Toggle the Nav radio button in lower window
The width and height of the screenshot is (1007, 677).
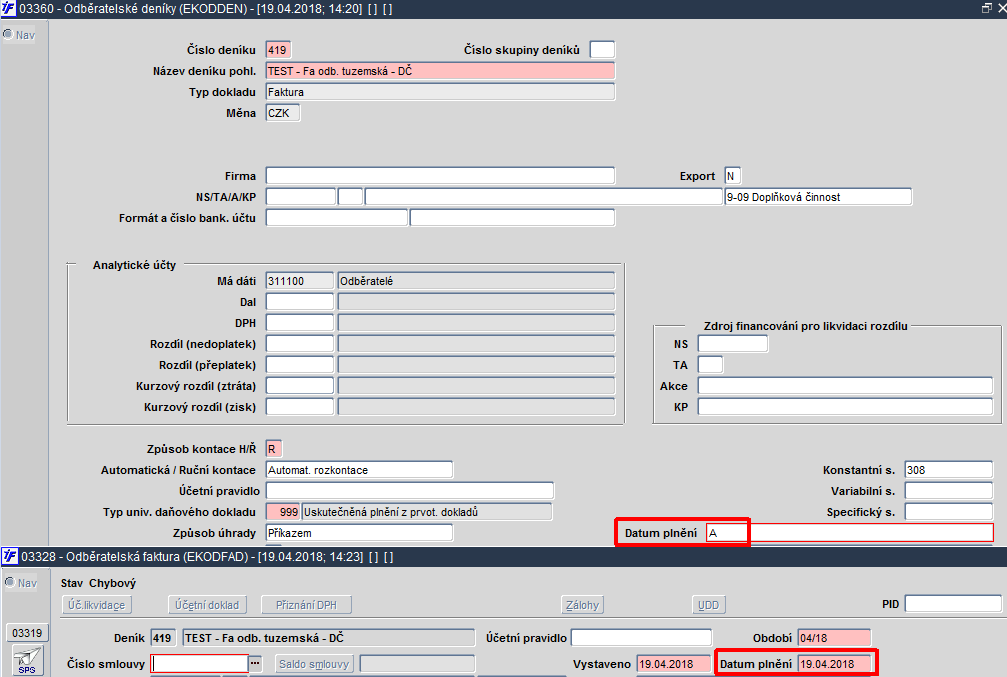[x=10, y=582]
